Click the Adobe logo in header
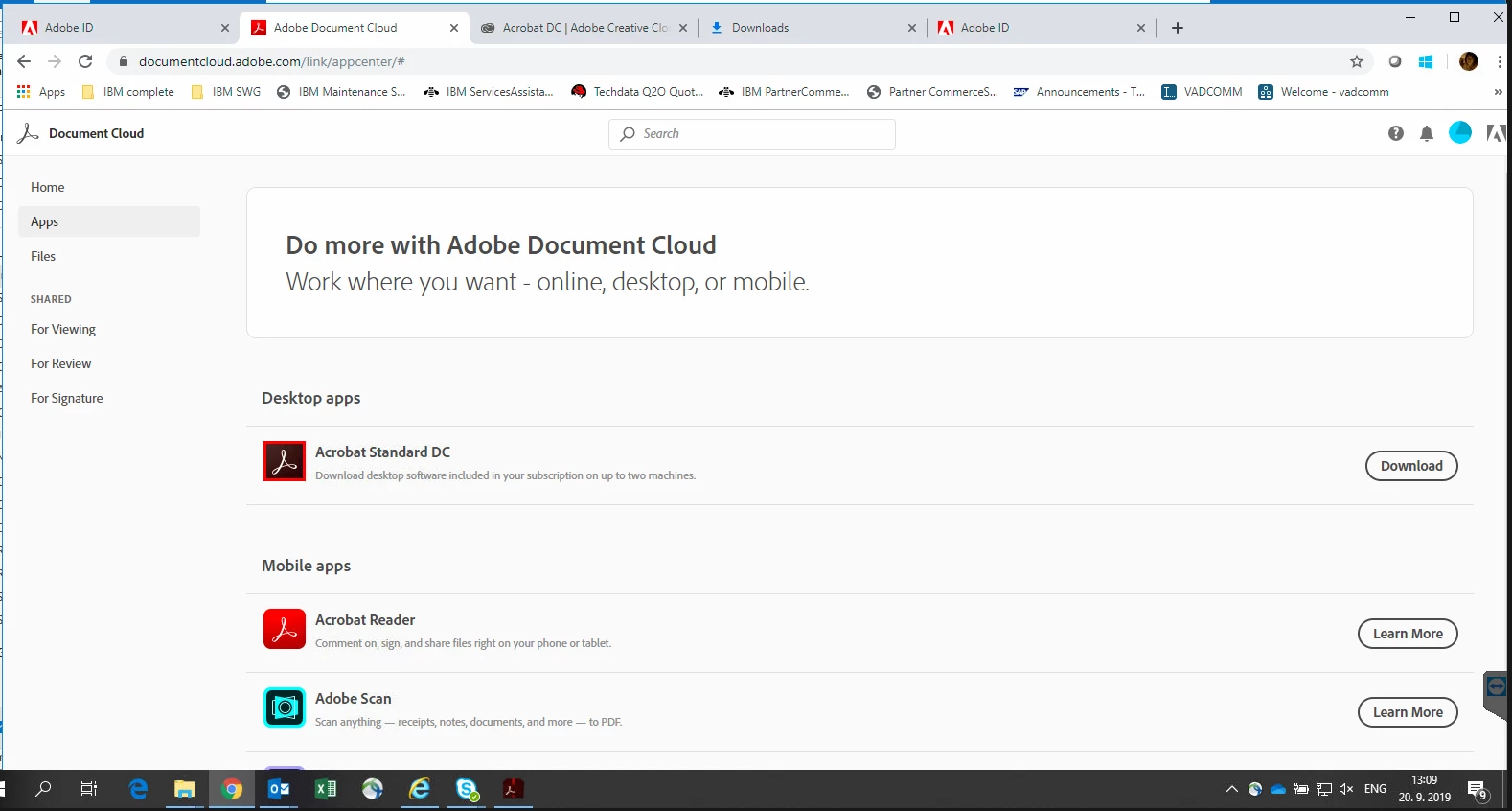The image size is (1512, 811). [x=1496, y=133]
